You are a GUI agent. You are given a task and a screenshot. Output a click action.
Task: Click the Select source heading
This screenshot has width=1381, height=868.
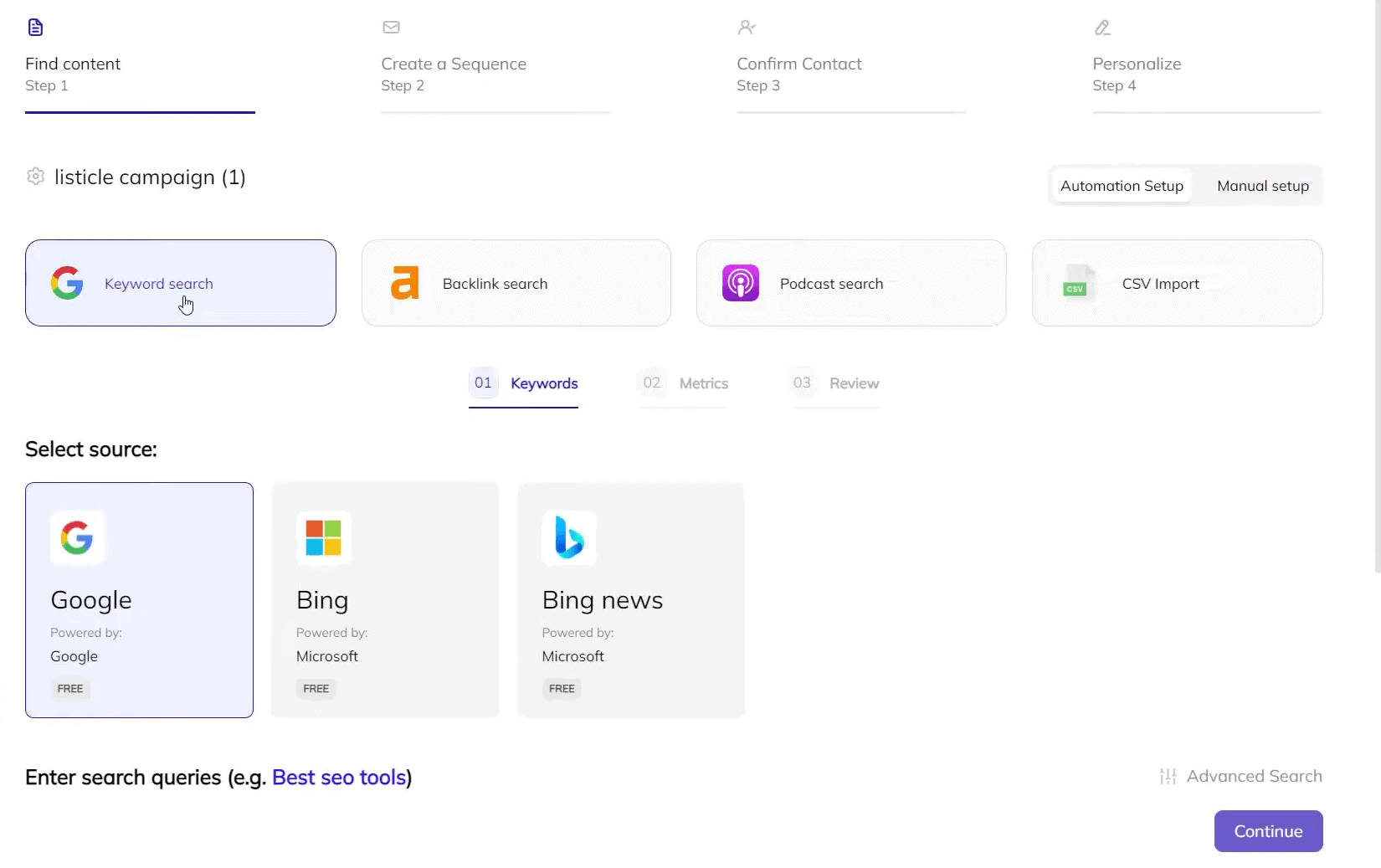[91, 449]
